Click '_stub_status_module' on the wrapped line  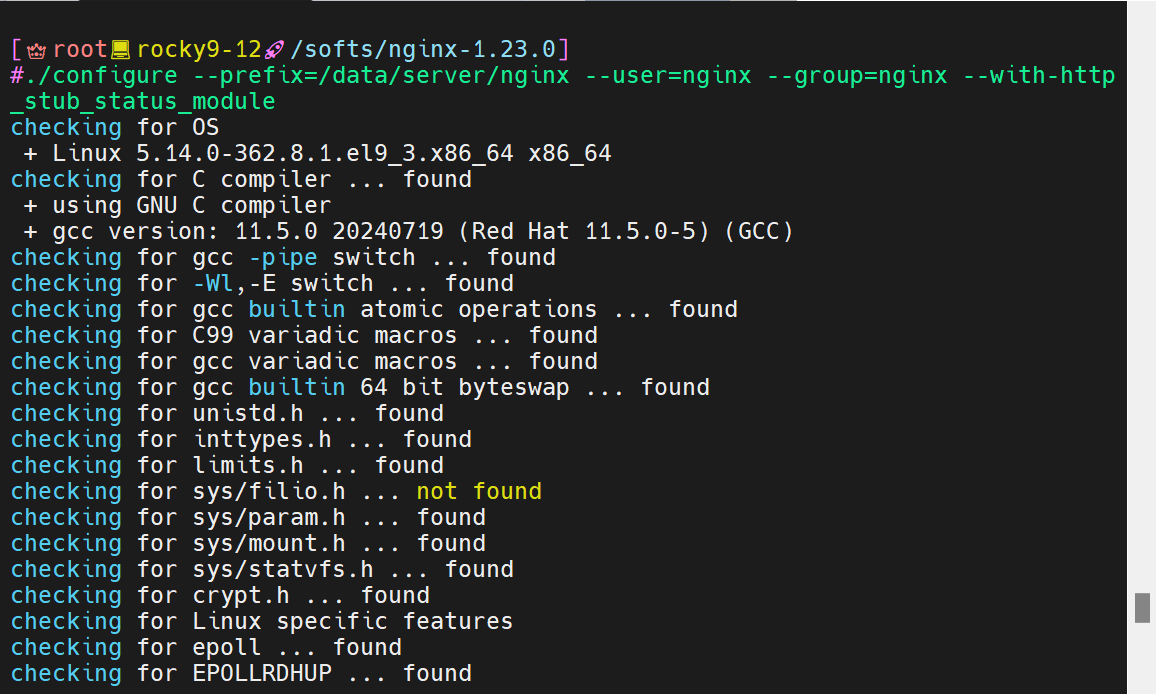[143, 101]
